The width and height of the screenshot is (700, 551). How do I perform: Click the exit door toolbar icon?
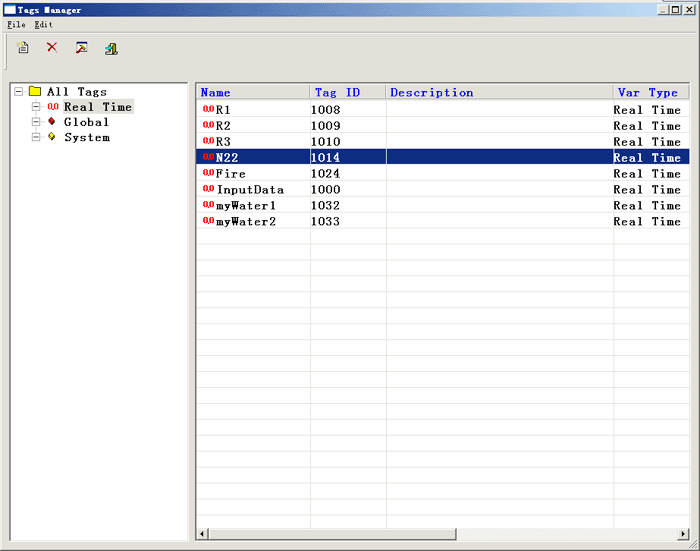pos(111,49)
